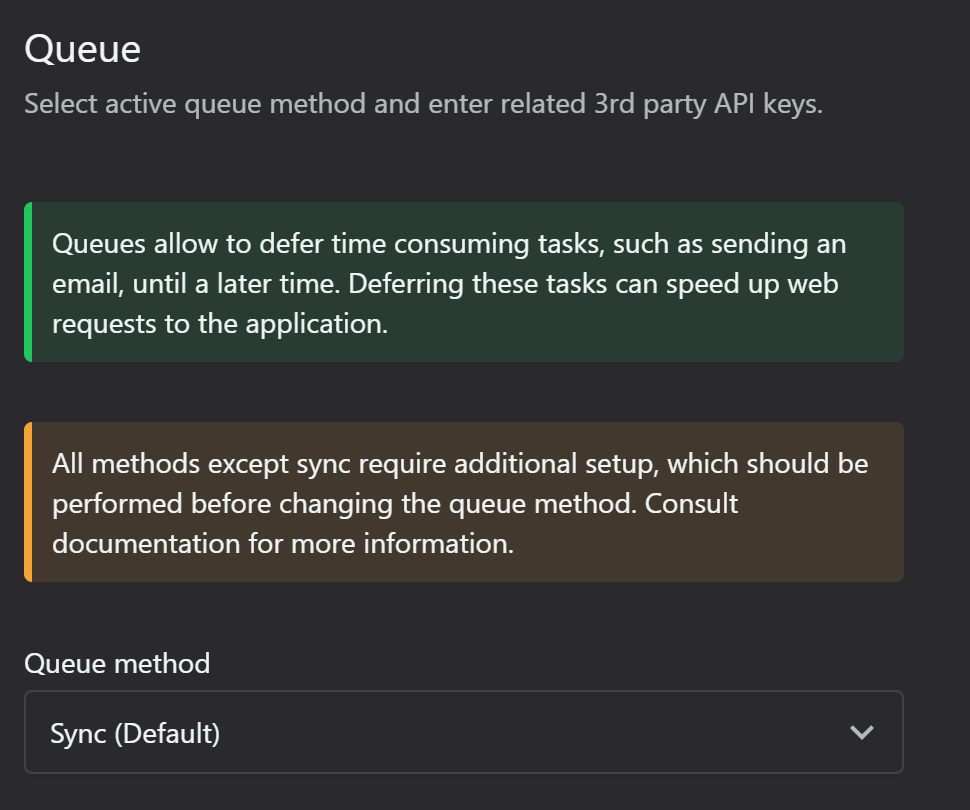The height and width of the screenshot is (810, 970).
Task: Click the orange accent bar on the warning alert
Action: coord(28,502)
